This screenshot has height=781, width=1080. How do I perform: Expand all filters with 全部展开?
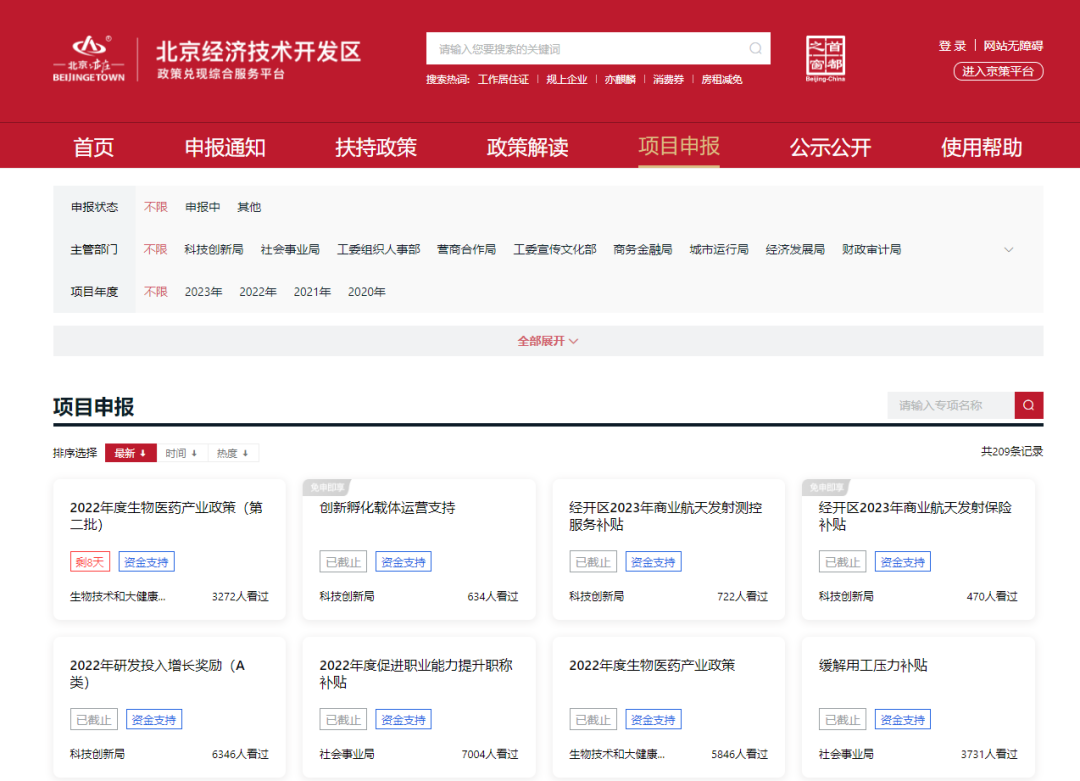547,341
